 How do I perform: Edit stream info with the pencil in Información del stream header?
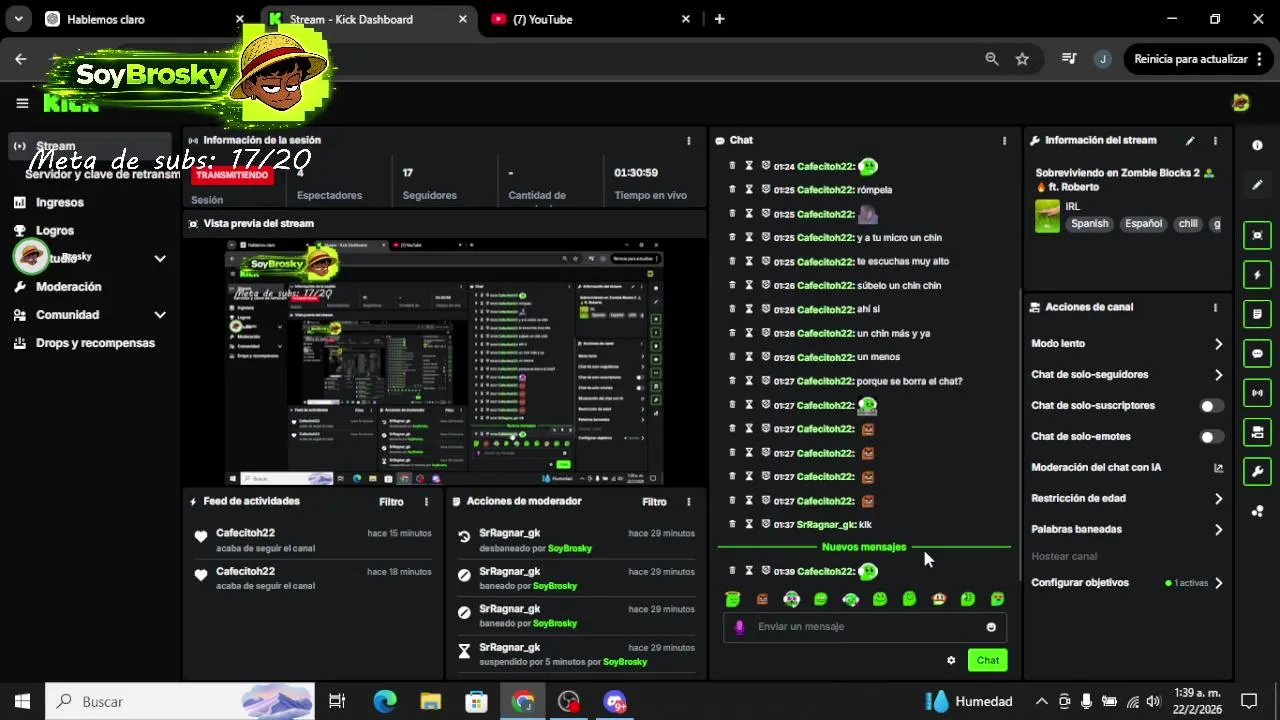coord(1190,141)
